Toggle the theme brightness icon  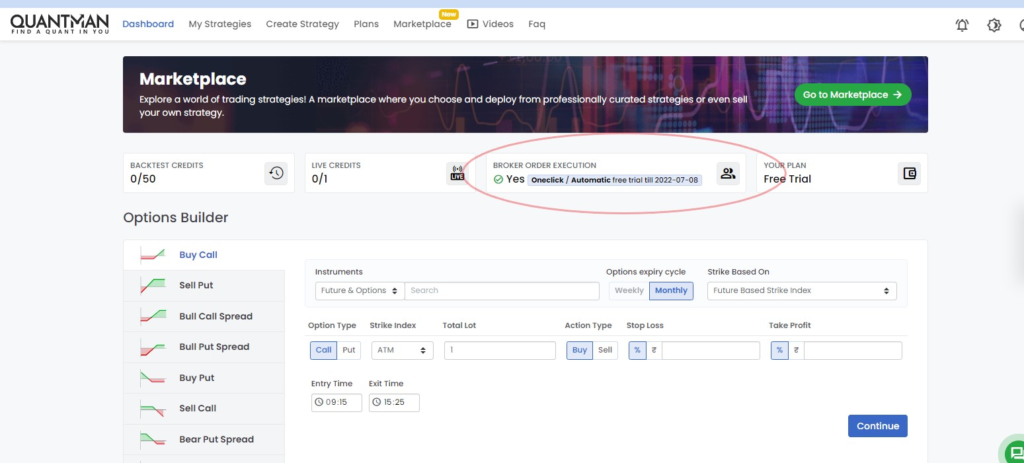pyautogui.click(x=994, y=25)
